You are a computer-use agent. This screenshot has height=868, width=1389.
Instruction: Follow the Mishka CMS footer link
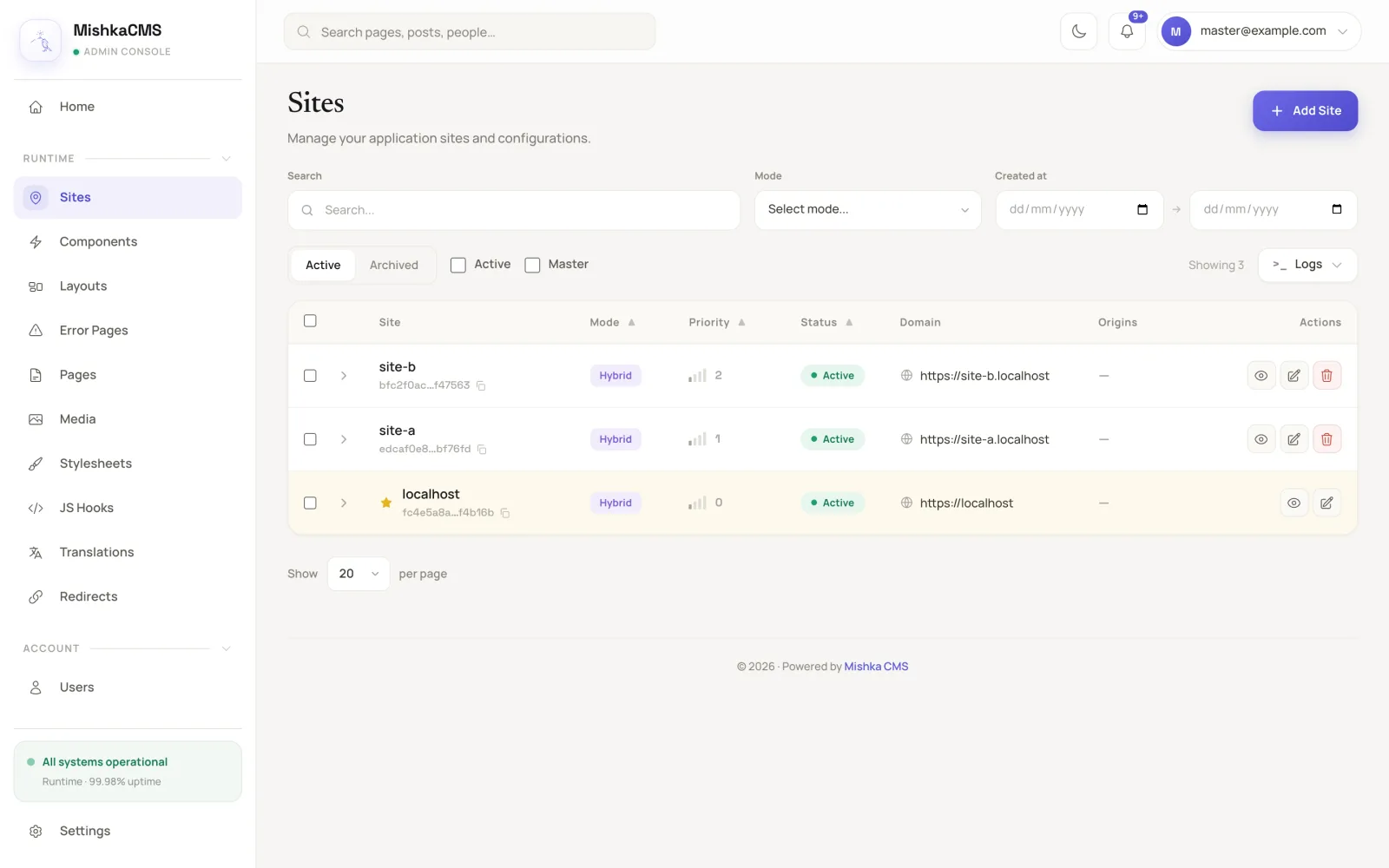coord(876,667)
